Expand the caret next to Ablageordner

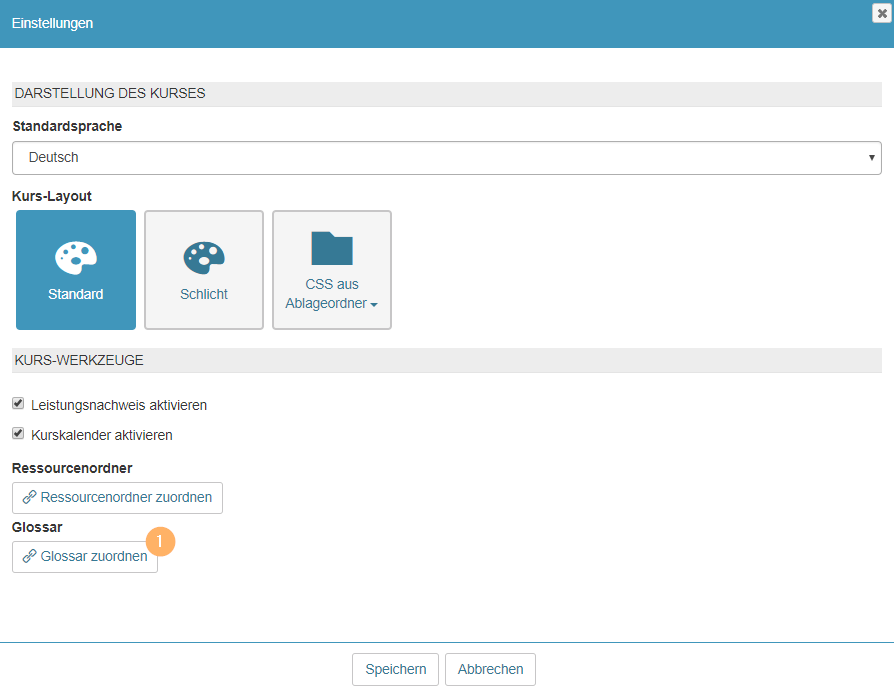374,305
